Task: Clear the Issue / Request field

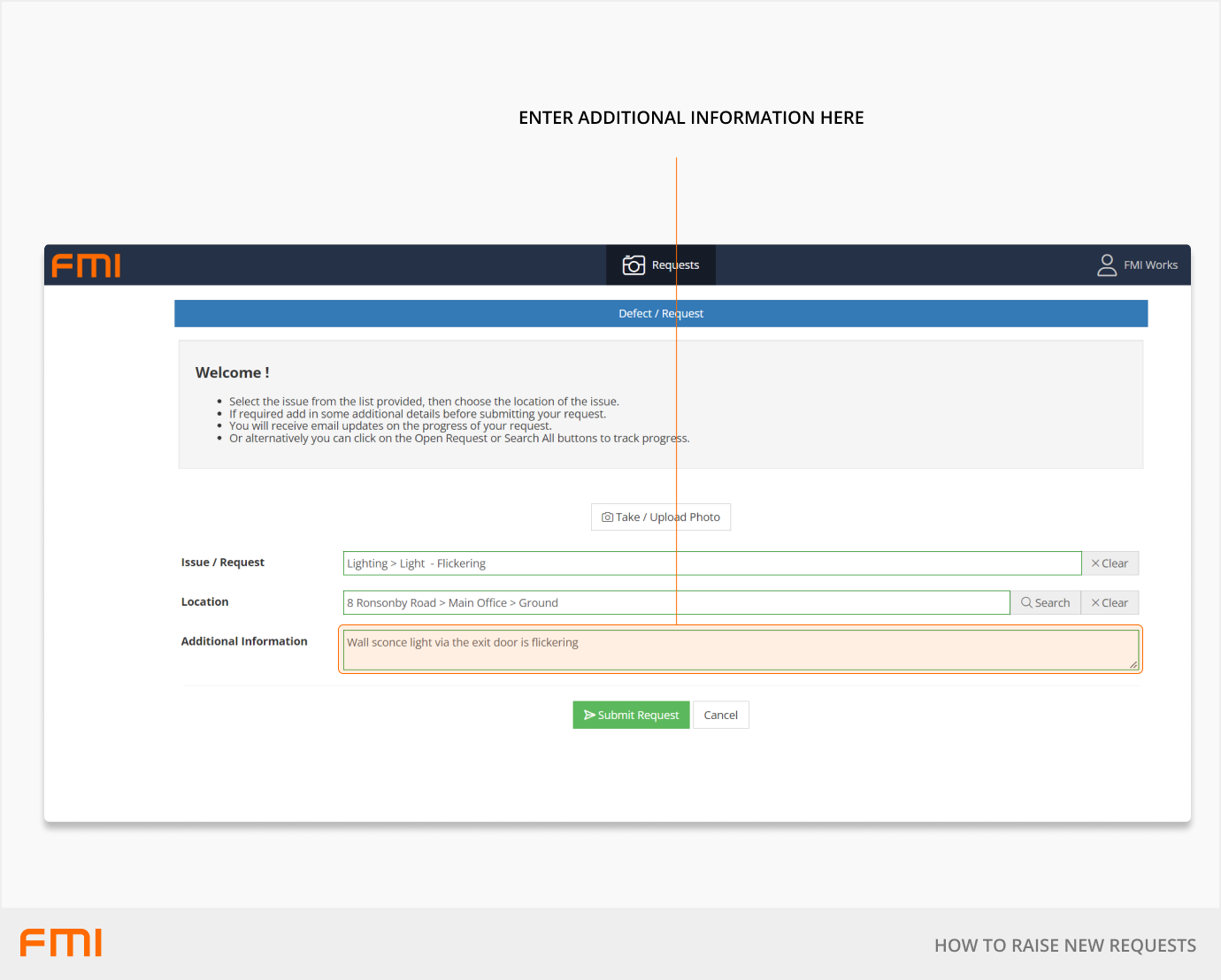Action: (1110, 563)
